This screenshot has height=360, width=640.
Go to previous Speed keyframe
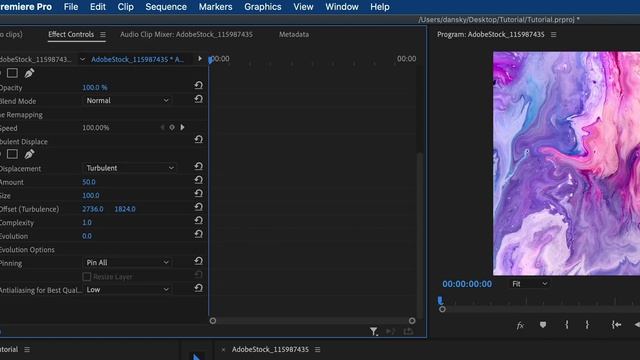162,127
